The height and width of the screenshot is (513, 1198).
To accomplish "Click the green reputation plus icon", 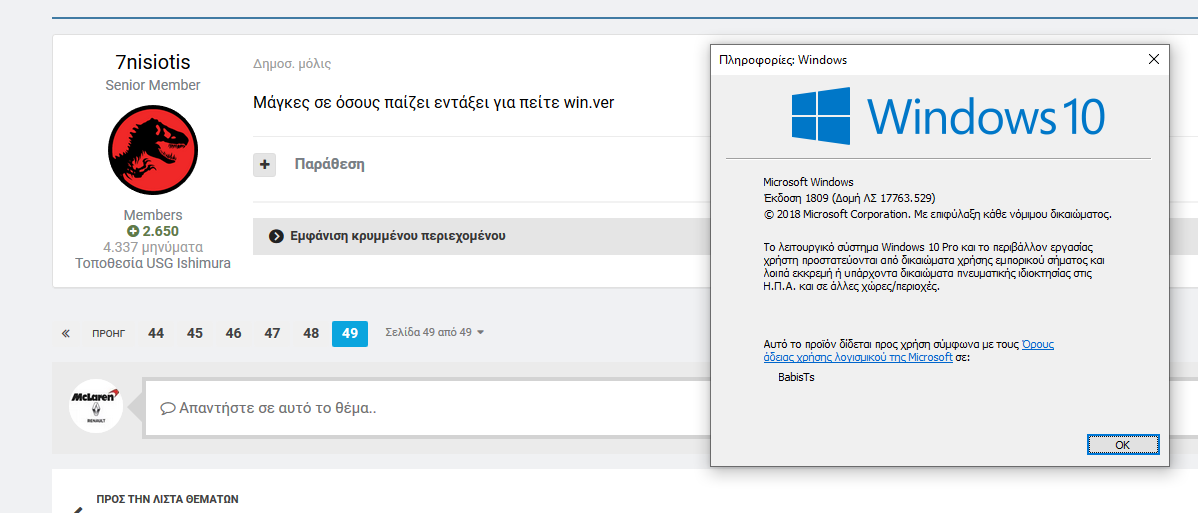I will pos(133,231).
